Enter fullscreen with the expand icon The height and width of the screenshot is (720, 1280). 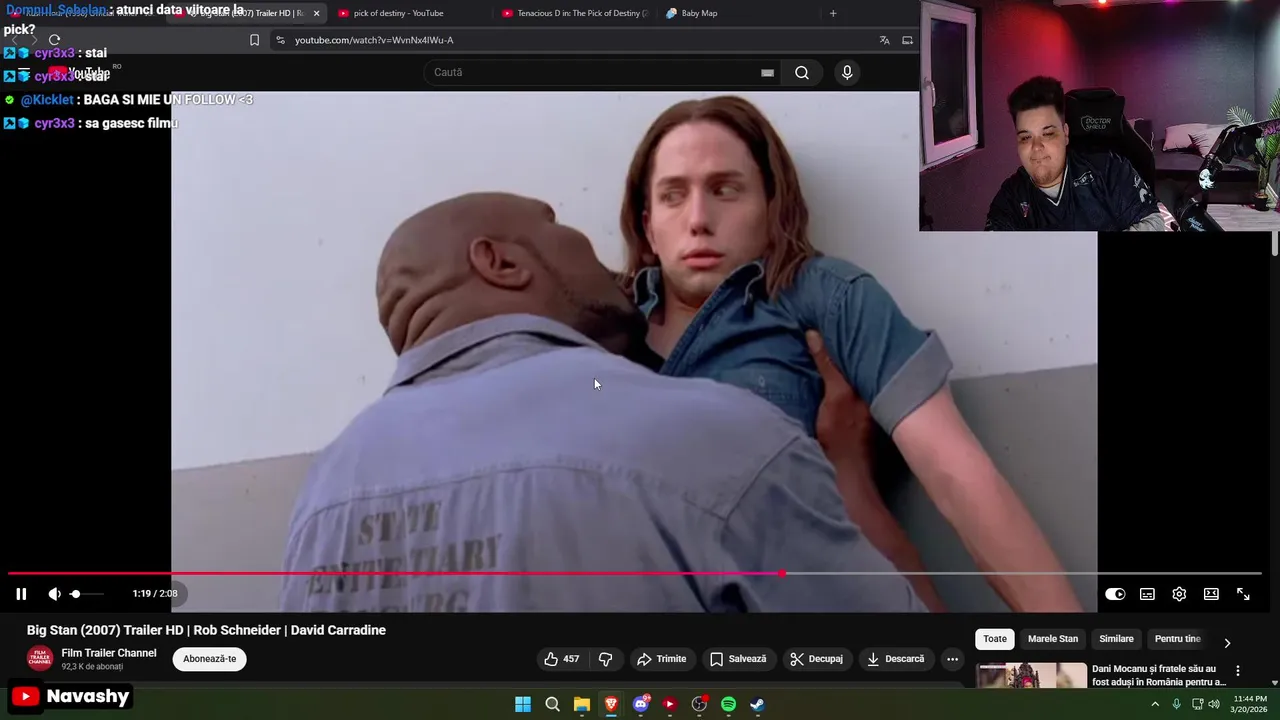click(x=1243, y=594)
